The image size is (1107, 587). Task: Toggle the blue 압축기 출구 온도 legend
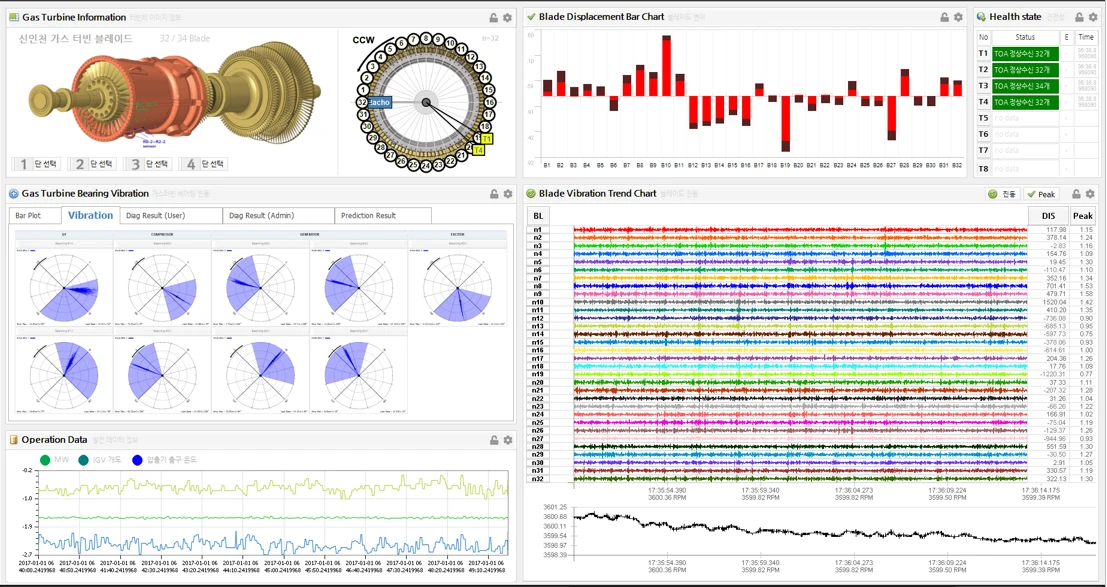pos(137,460)
